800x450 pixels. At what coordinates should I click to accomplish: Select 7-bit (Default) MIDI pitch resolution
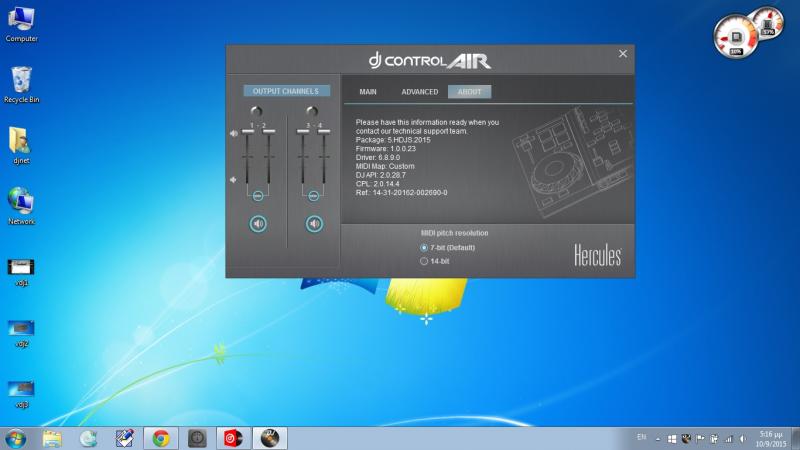[424, 247]
